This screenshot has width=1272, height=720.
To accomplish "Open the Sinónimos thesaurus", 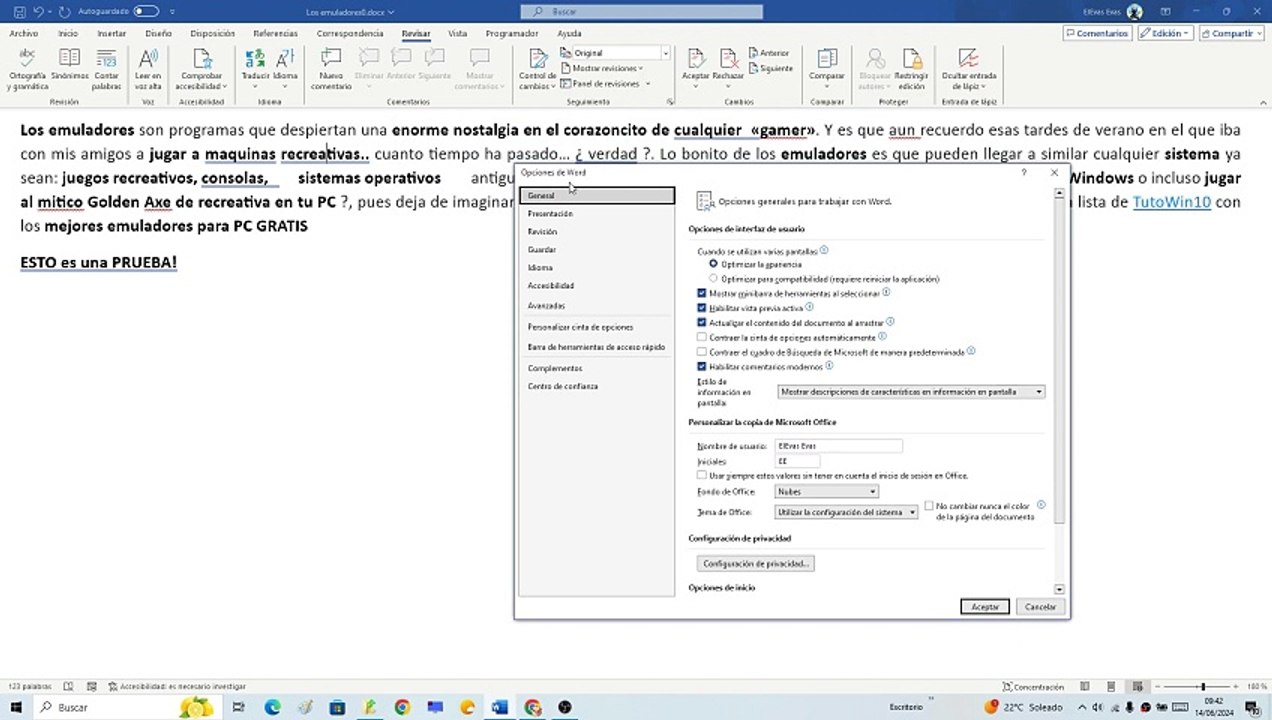I will click(x=70, y=66).
